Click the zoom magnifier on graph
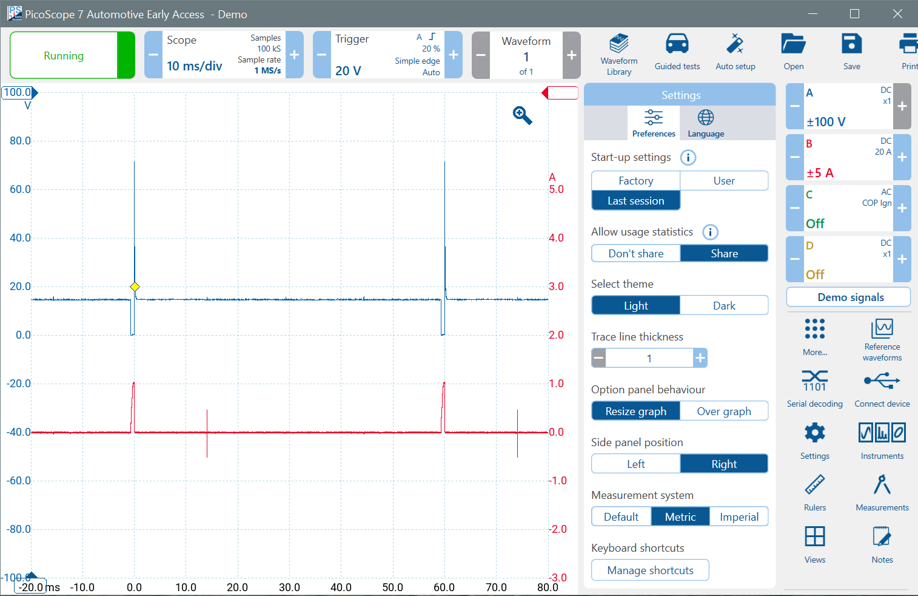The width and height of the screenshot is (918, 596). coord(522,115)
